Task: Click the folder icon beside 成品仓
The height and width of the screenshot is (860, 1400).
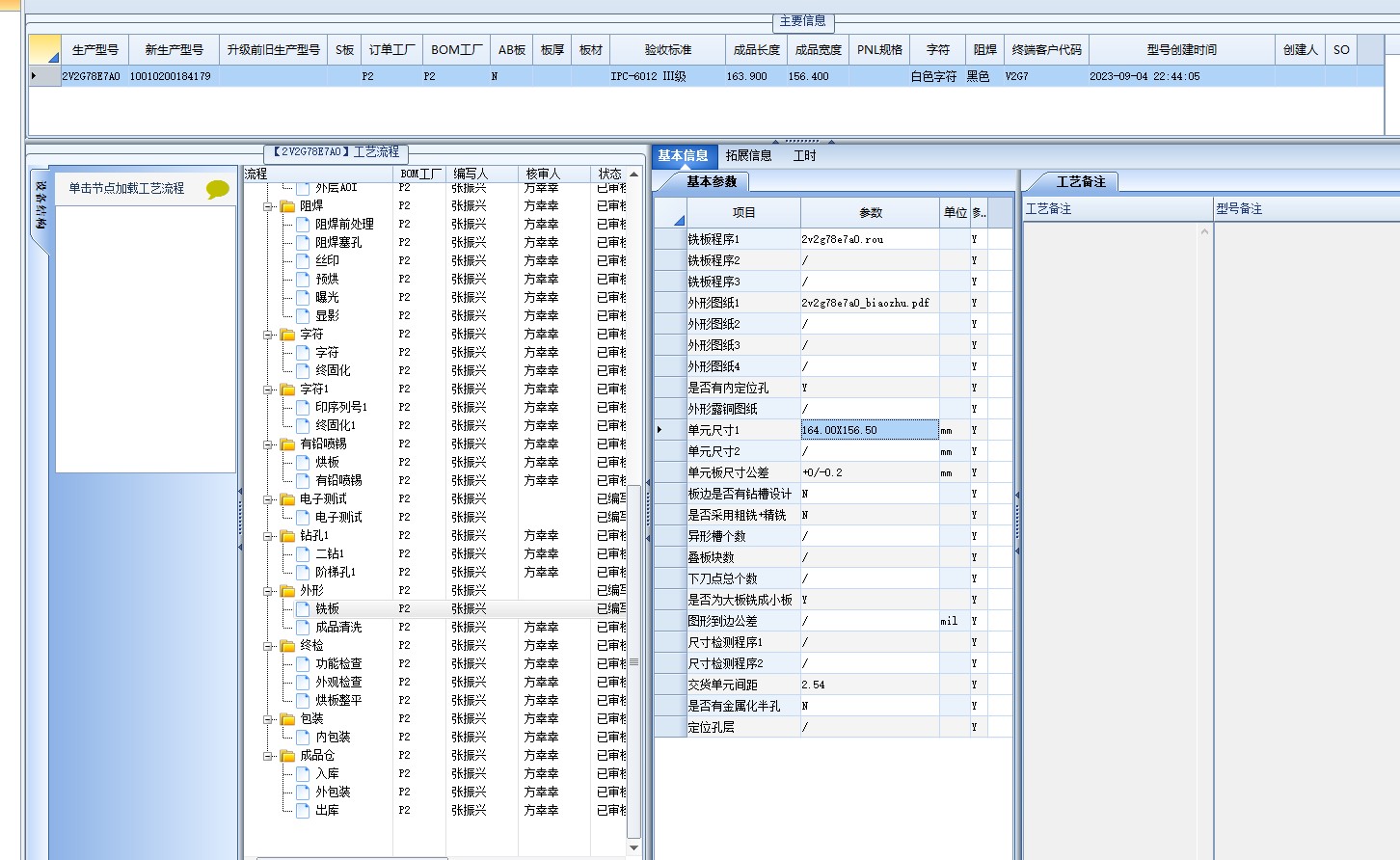Action: tap(287, 756)
